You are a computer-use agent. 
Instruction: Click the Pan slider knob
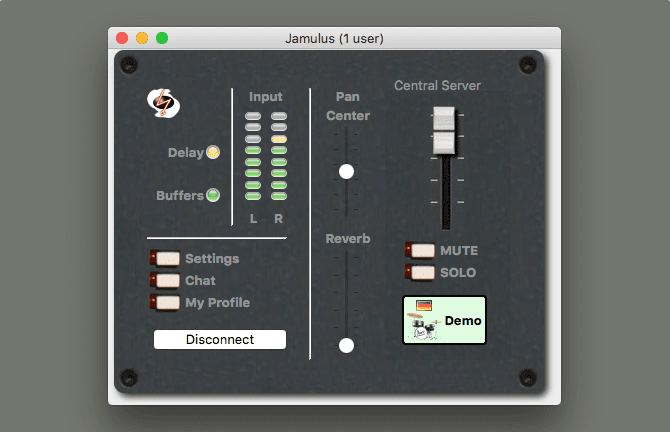346,171
